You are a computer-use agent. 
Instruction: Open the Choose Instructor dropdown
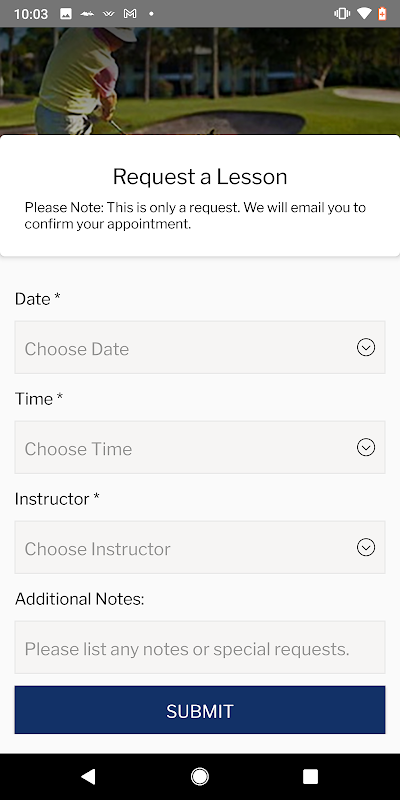tap(200, 547)
